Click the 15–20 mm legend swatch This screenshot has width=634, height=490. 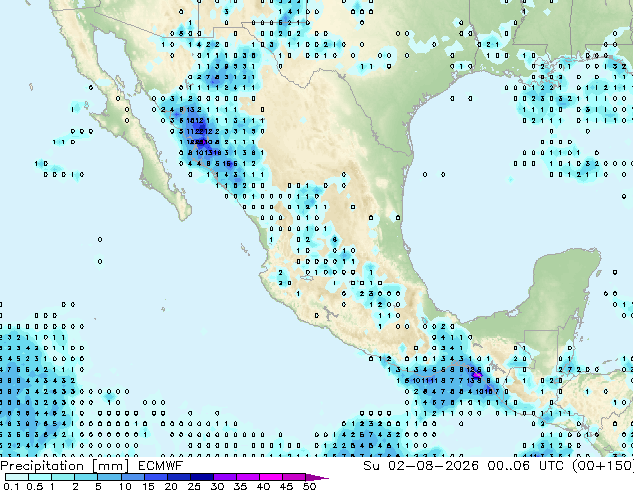click(x=155, y=477)
